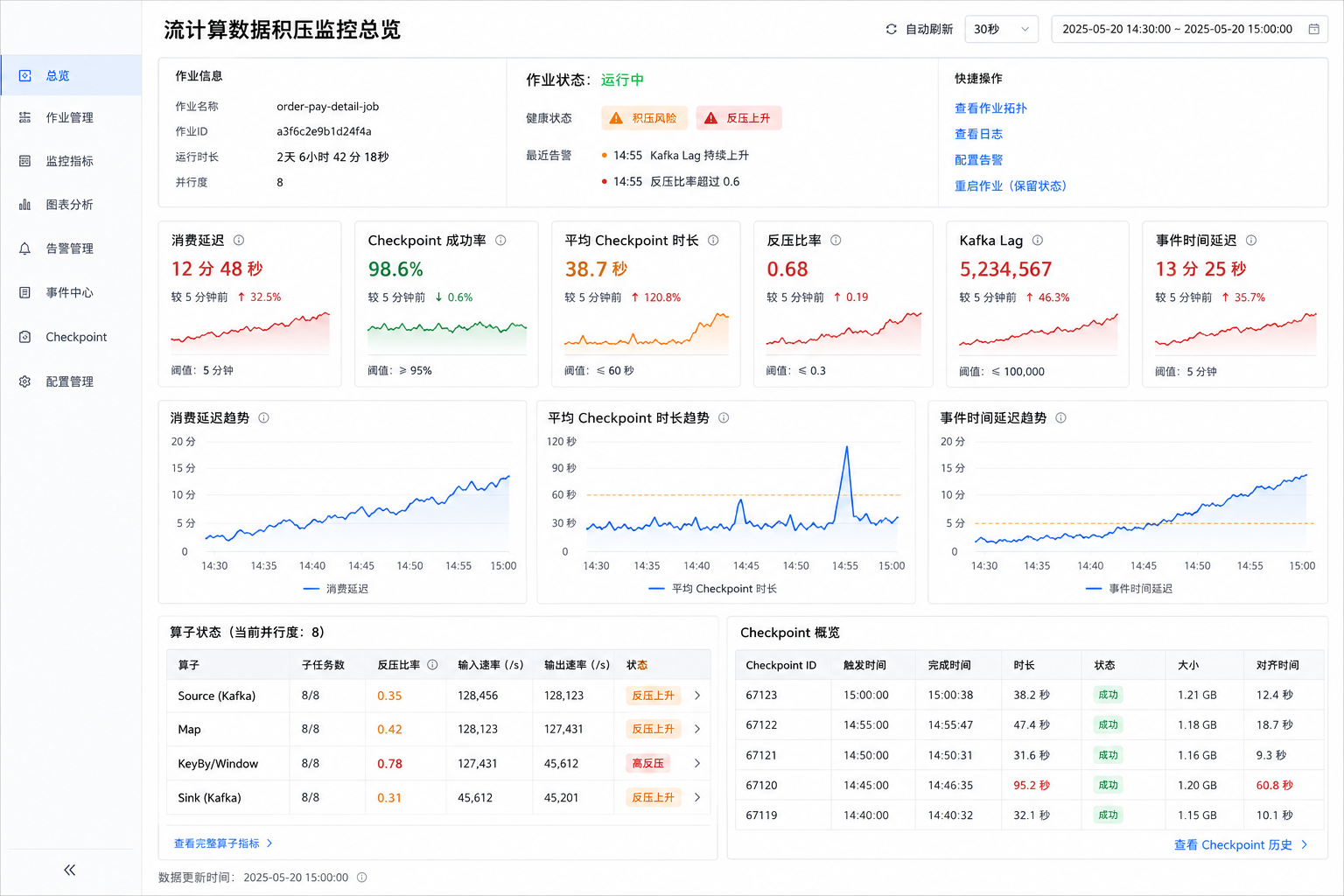Click info icon beside 数据更新时间

(362, 877)
